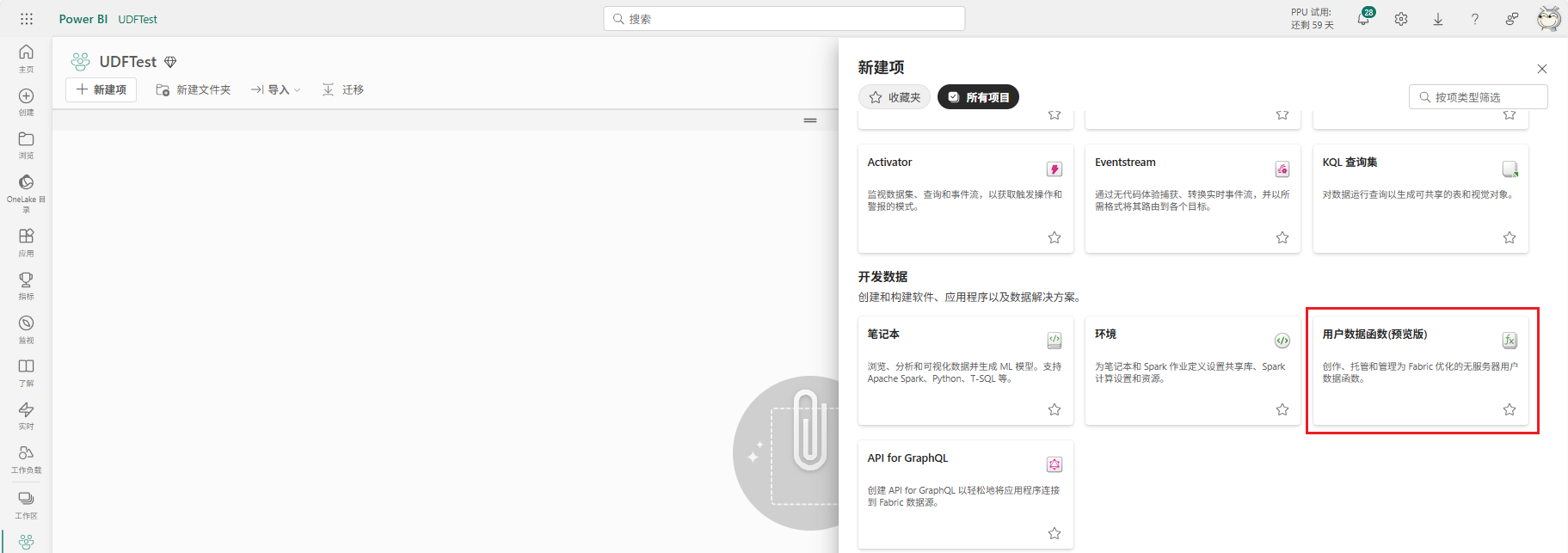Open Workspaces (工作区) in sidebar

[27, 504]
